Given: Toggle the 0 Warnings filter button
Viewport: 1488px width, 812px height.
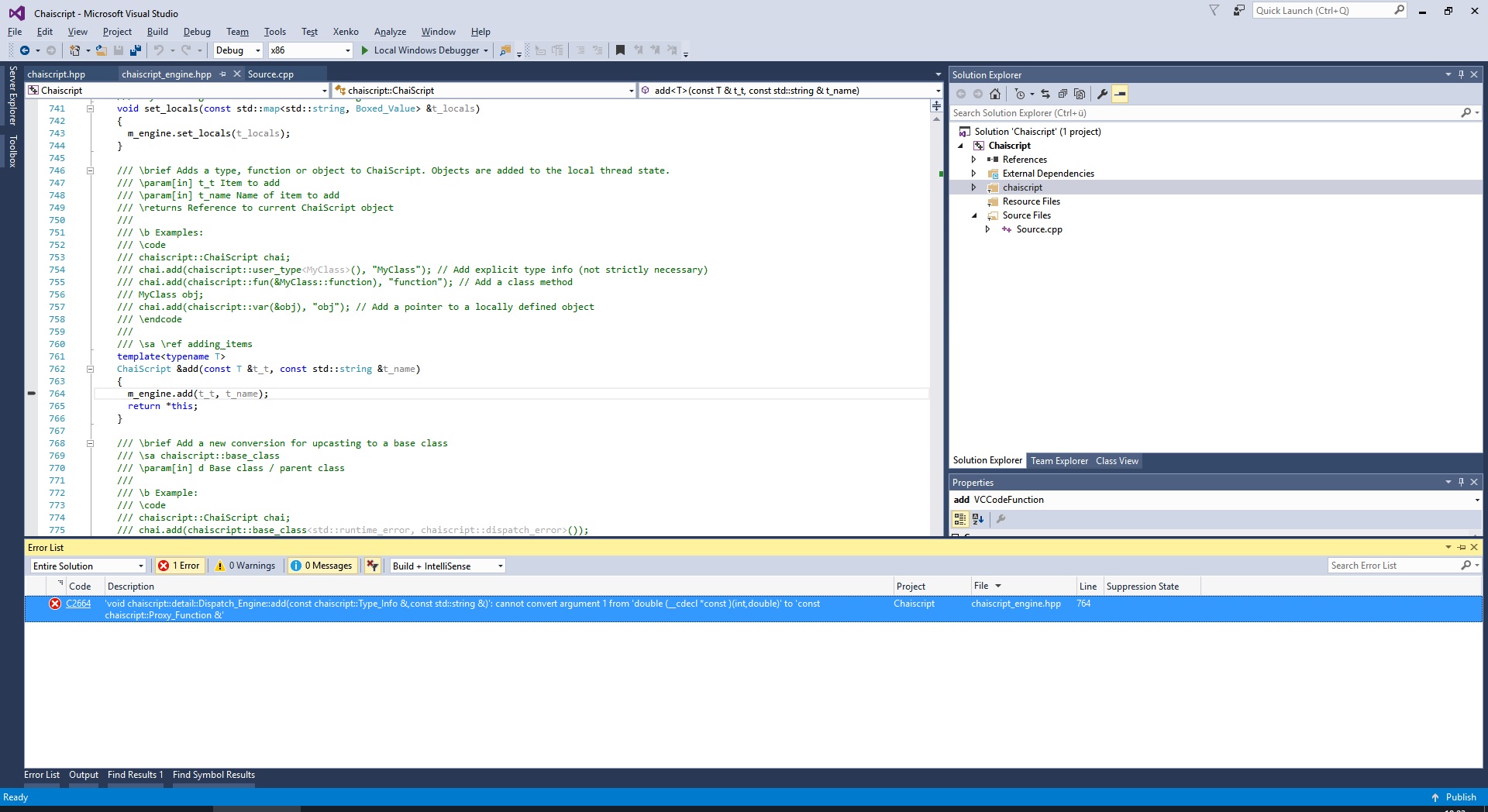Looking at the screenshot, I should point(245,566).
